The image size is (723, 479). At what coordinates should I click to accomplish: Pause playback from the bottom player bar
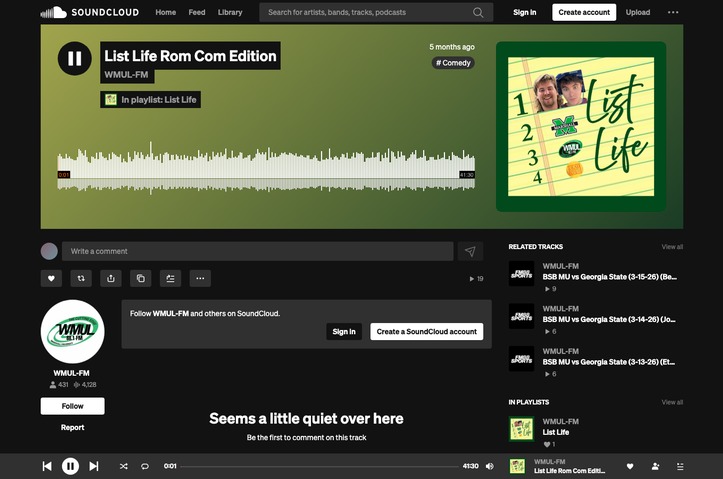71,466
